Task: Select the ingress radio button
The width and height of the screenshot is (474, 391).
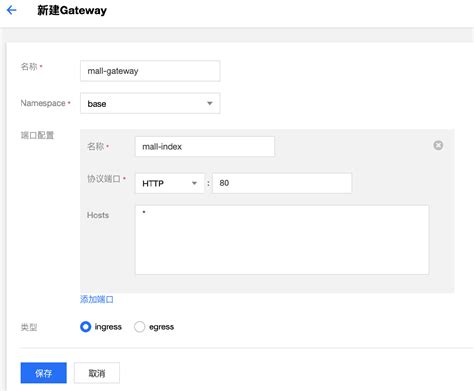Action: 85,327
